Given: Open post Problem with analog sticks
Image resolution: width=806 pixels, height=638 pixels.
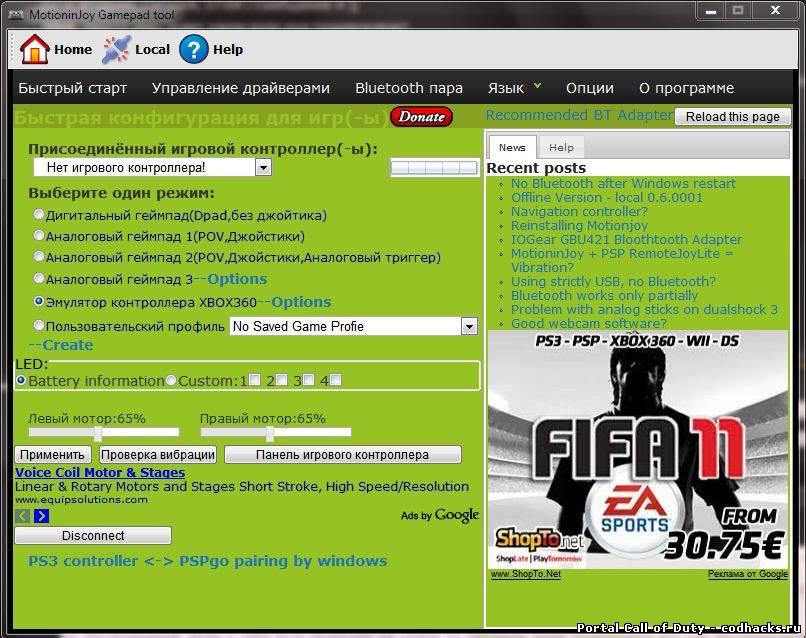Looking at the screenshot, I should (644, 309).
